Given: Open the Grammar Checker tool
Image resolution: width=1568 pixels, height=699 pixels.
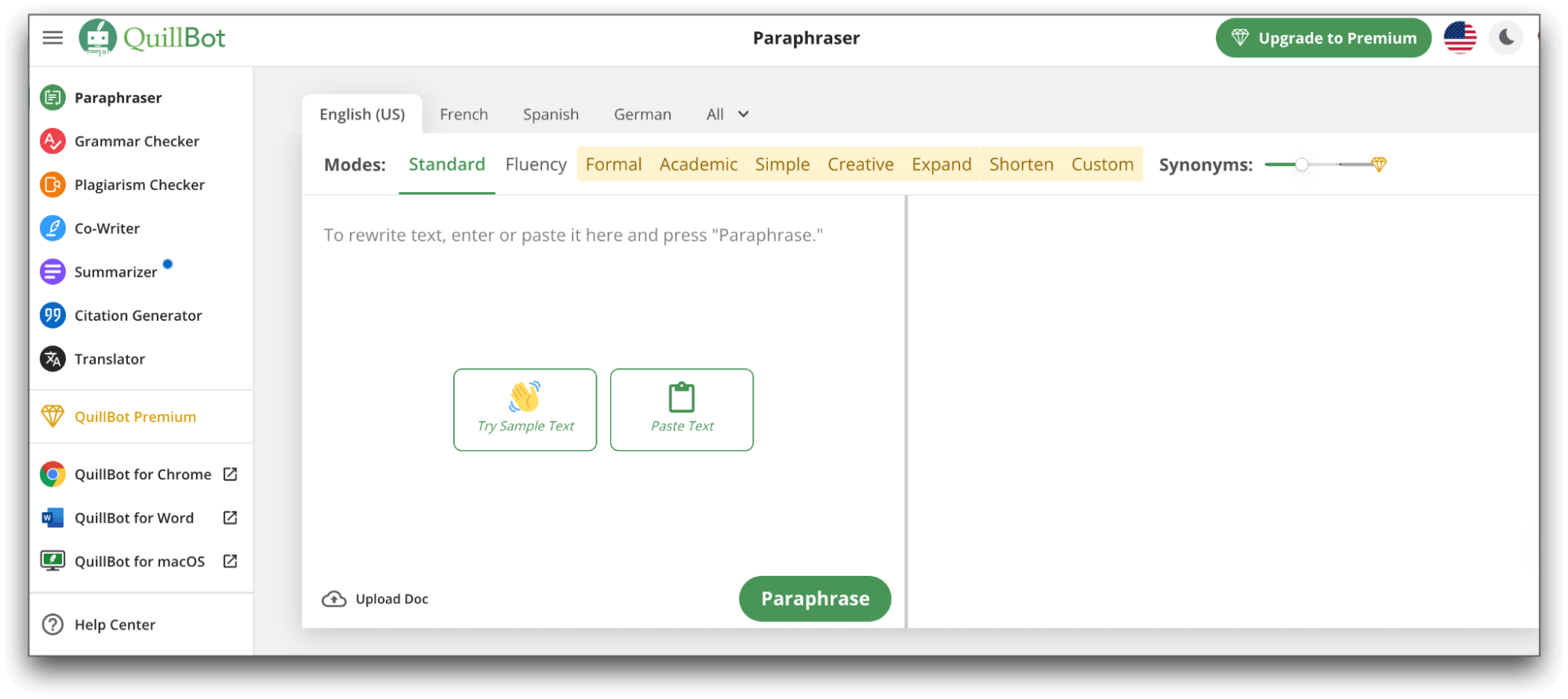Looking at the screenshot, I should [137, 141].
